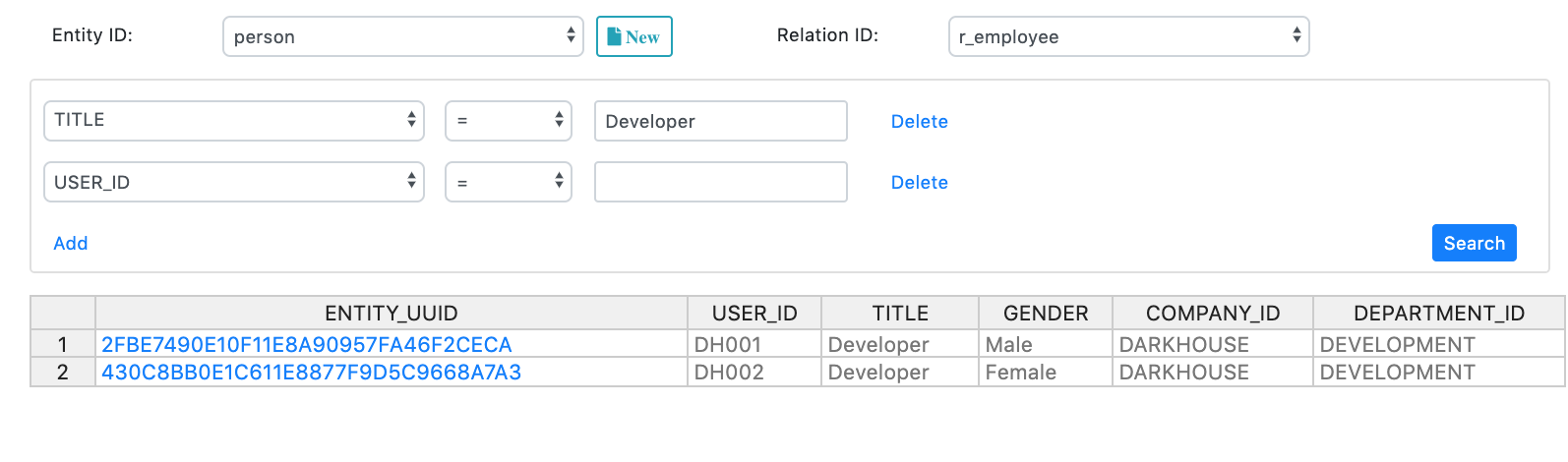Open operator dropdown in USER_ID row
This screenshot has width=1568, height=462.
pos(508,182)
